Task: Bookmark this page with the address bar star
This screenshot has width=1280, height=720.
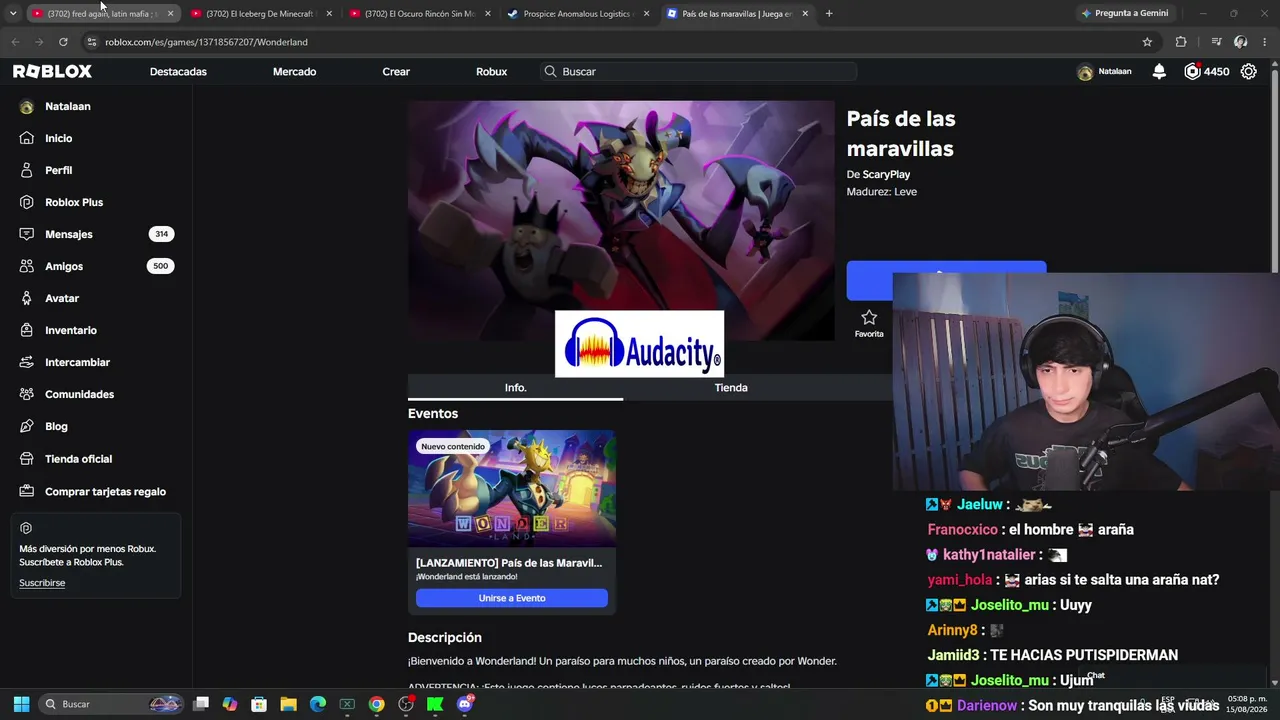Action: click(1147, 42)
